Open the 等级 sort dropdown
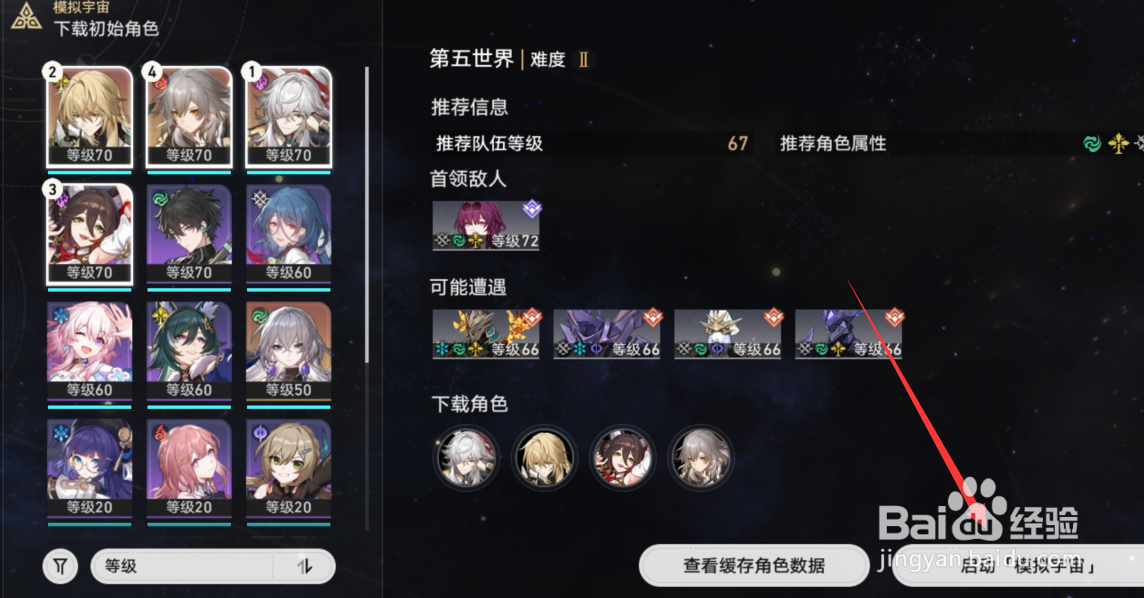 pyautogui.click(x=212, y=566)
